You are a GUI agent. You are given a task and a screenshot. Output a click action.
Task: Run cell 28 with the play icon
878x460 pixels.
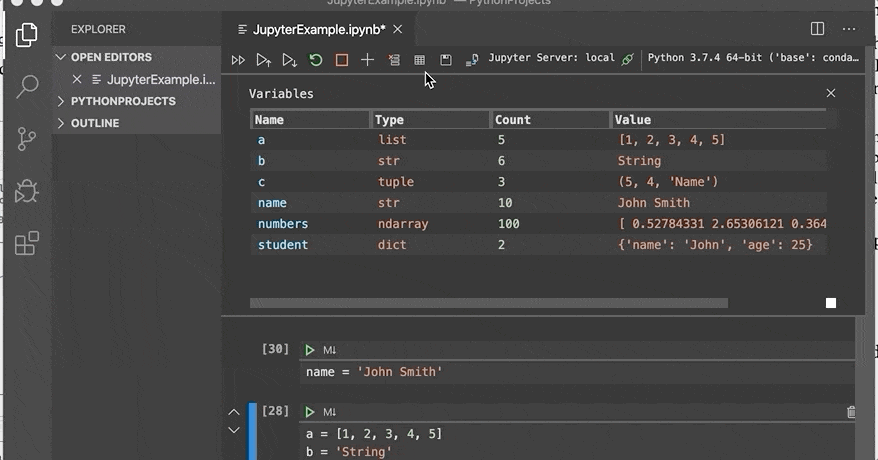pyautogui.click(x=310, y=412)
